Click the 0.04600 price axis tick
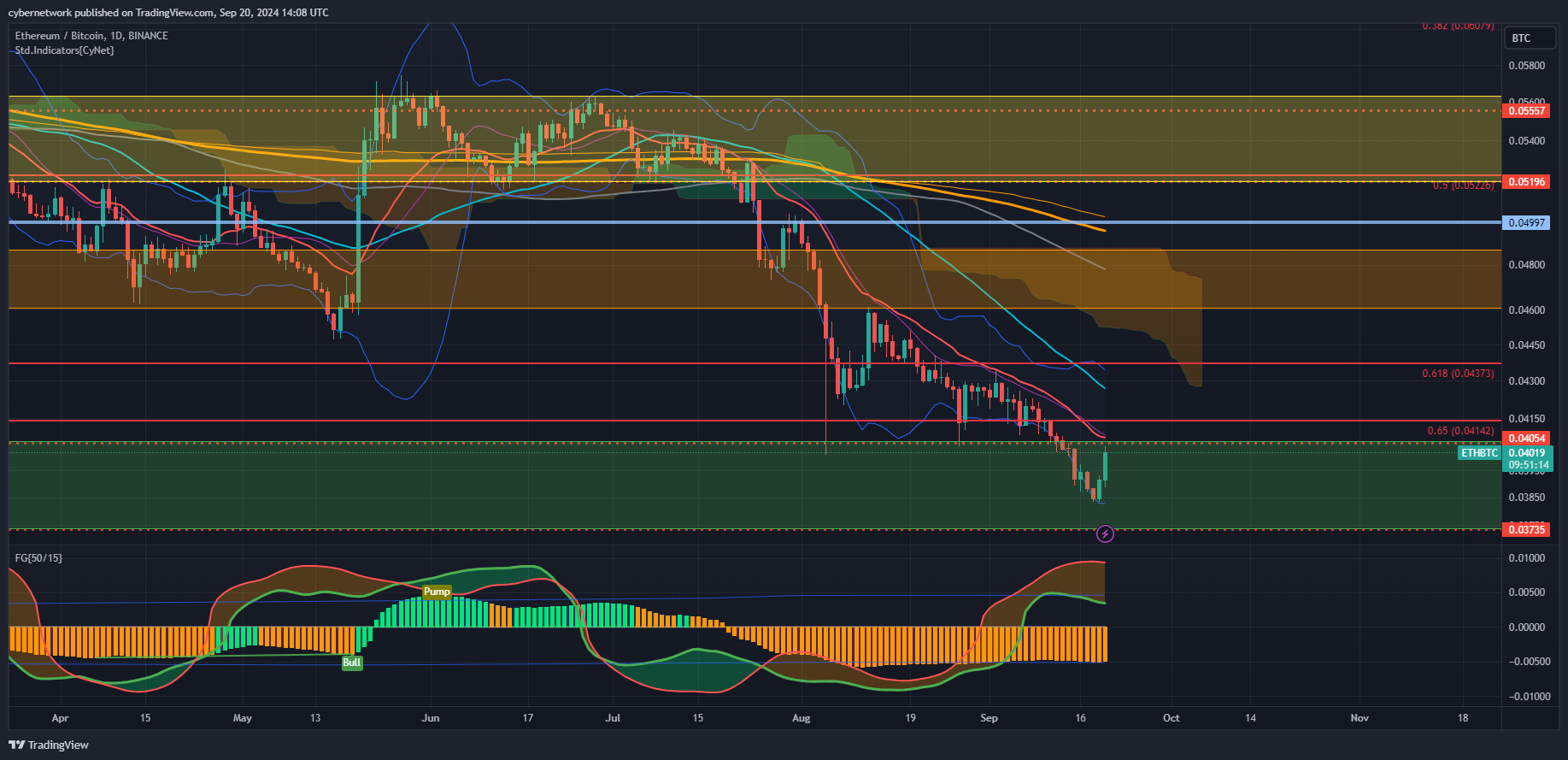The height and width of the screenshot is (760, 1568). pos(1526,310)
